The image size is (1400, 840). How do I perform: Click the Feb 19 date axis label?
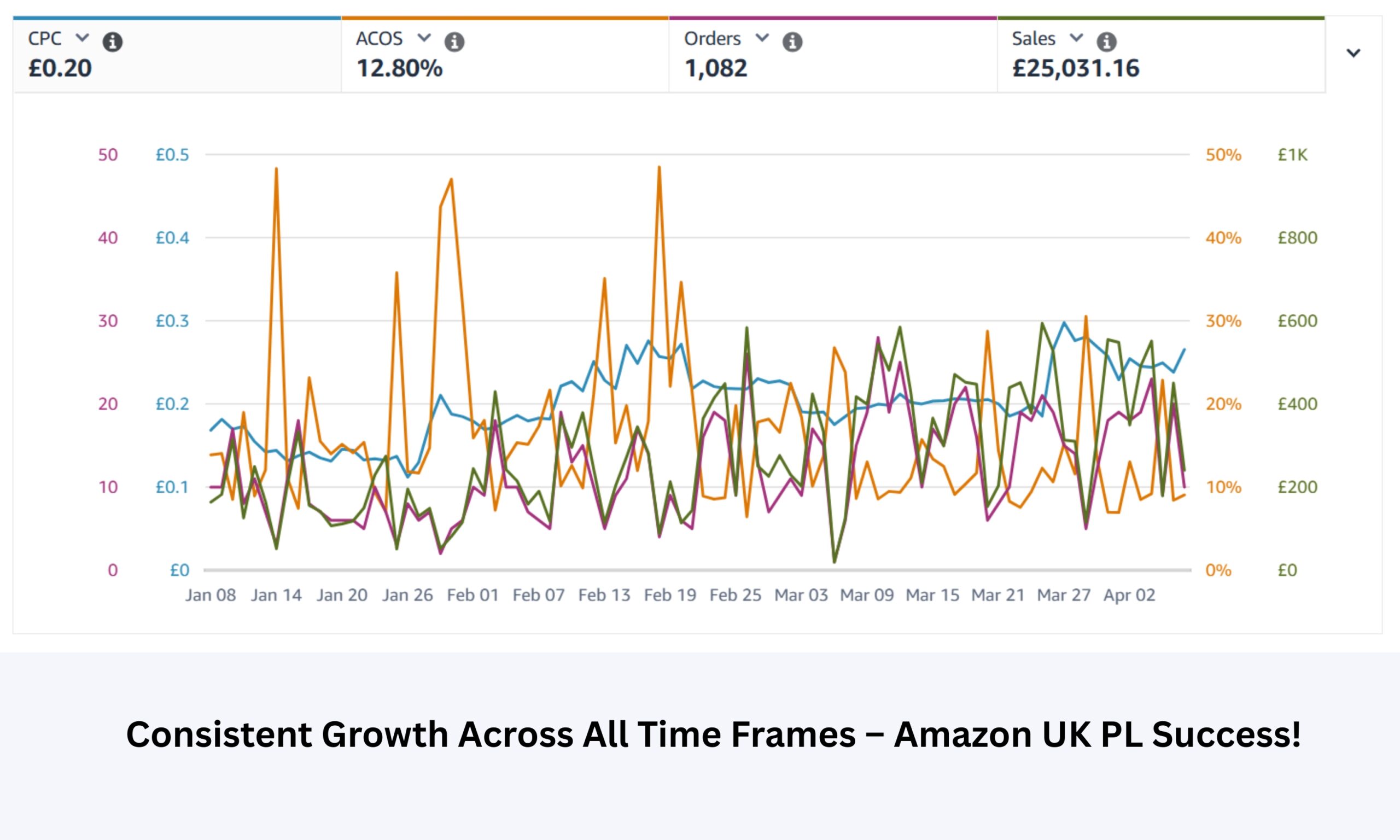669,596
